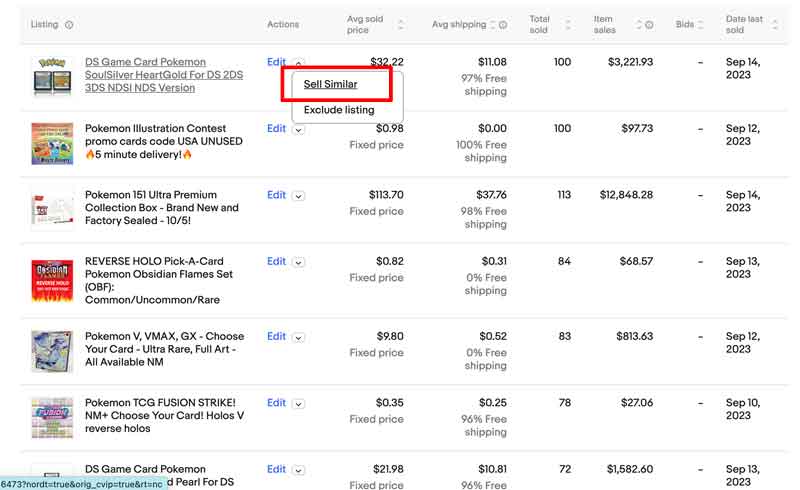Sort by Total sold arrows
The image size is (800, 490).
click(568, 24)
